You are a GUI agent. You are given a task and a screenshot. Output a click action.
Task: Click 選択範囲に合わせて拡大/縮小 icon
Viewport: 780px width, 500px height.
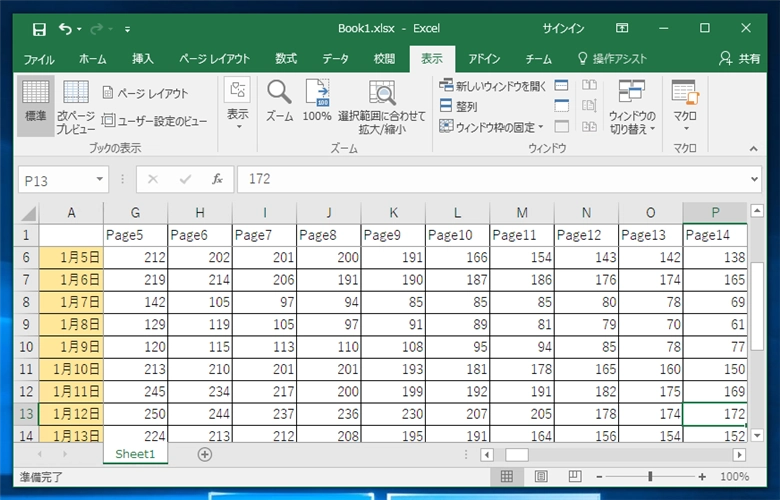pyautogui.click(x=382, y=106)
